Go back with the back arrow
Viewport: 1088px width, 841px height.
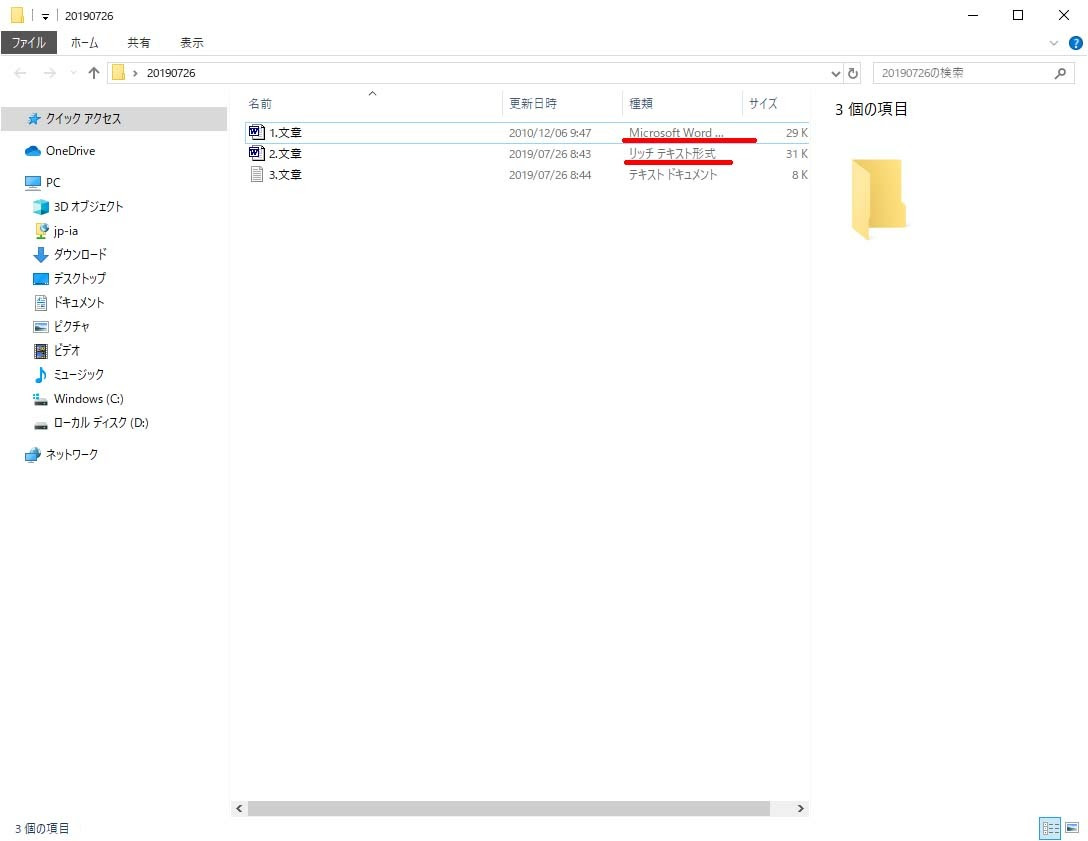(20, 73)
